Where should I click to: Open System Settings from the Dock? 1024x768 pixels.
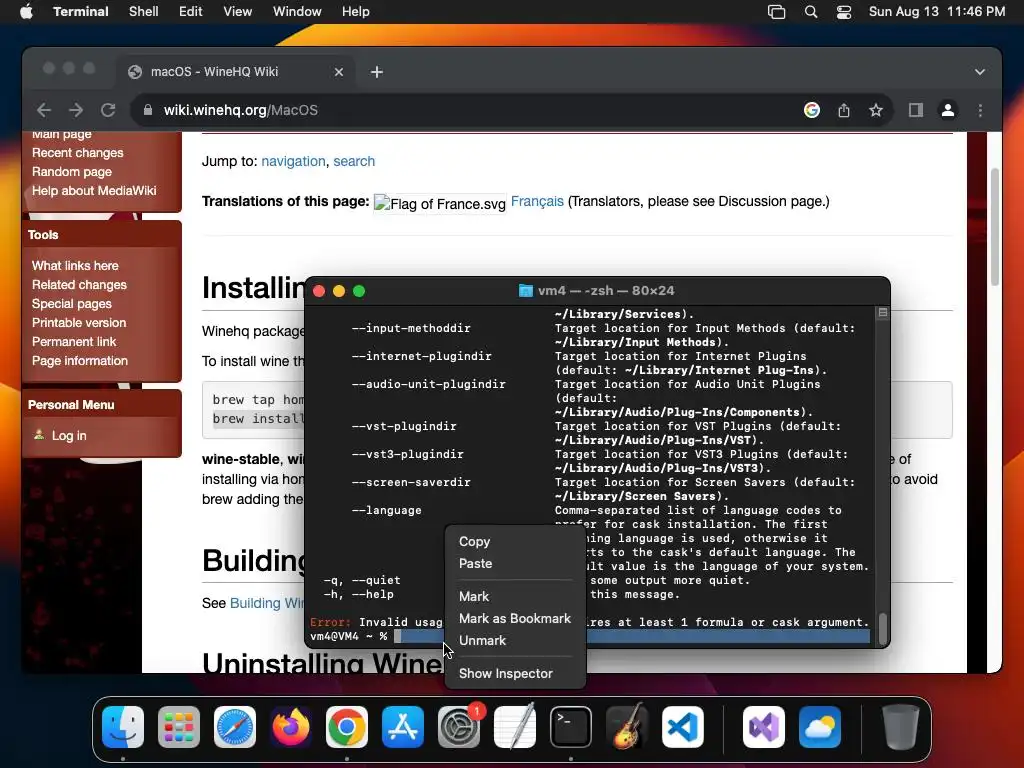click(459, 727)
